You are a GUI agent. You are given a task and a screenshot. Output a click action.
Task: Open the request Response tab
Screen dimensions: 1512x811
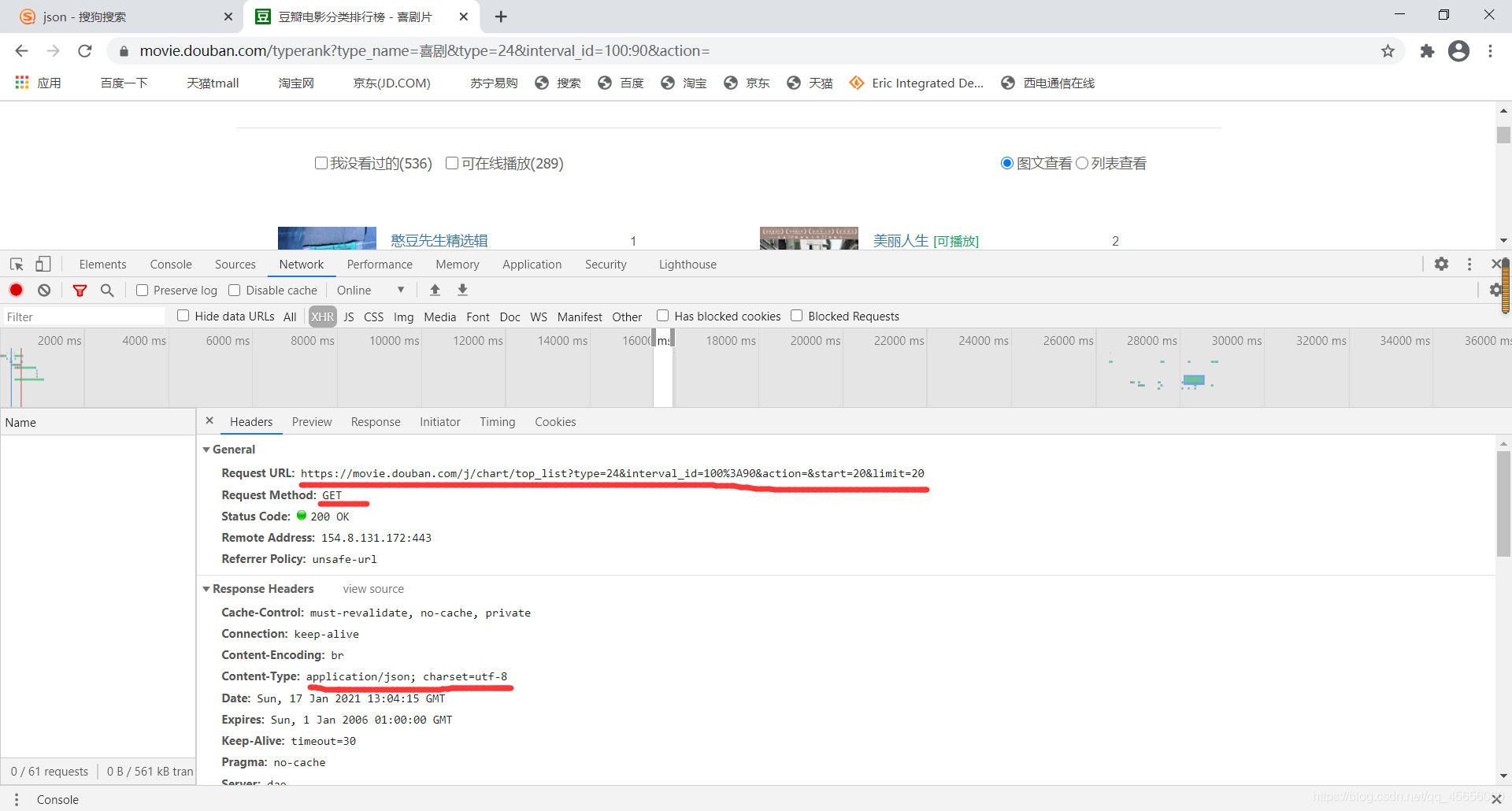[x=376, y=422]
